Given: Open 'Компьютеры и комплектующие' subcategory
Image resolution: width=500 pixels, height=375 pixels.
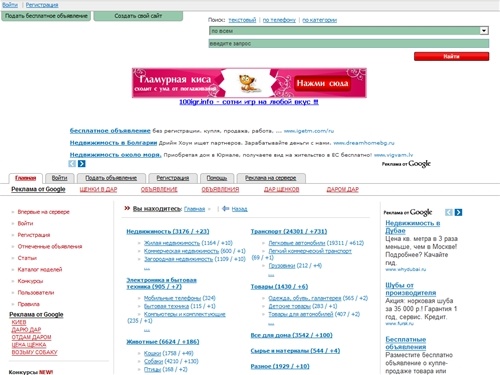Looking at the screenshot, I should pos(185,314).
